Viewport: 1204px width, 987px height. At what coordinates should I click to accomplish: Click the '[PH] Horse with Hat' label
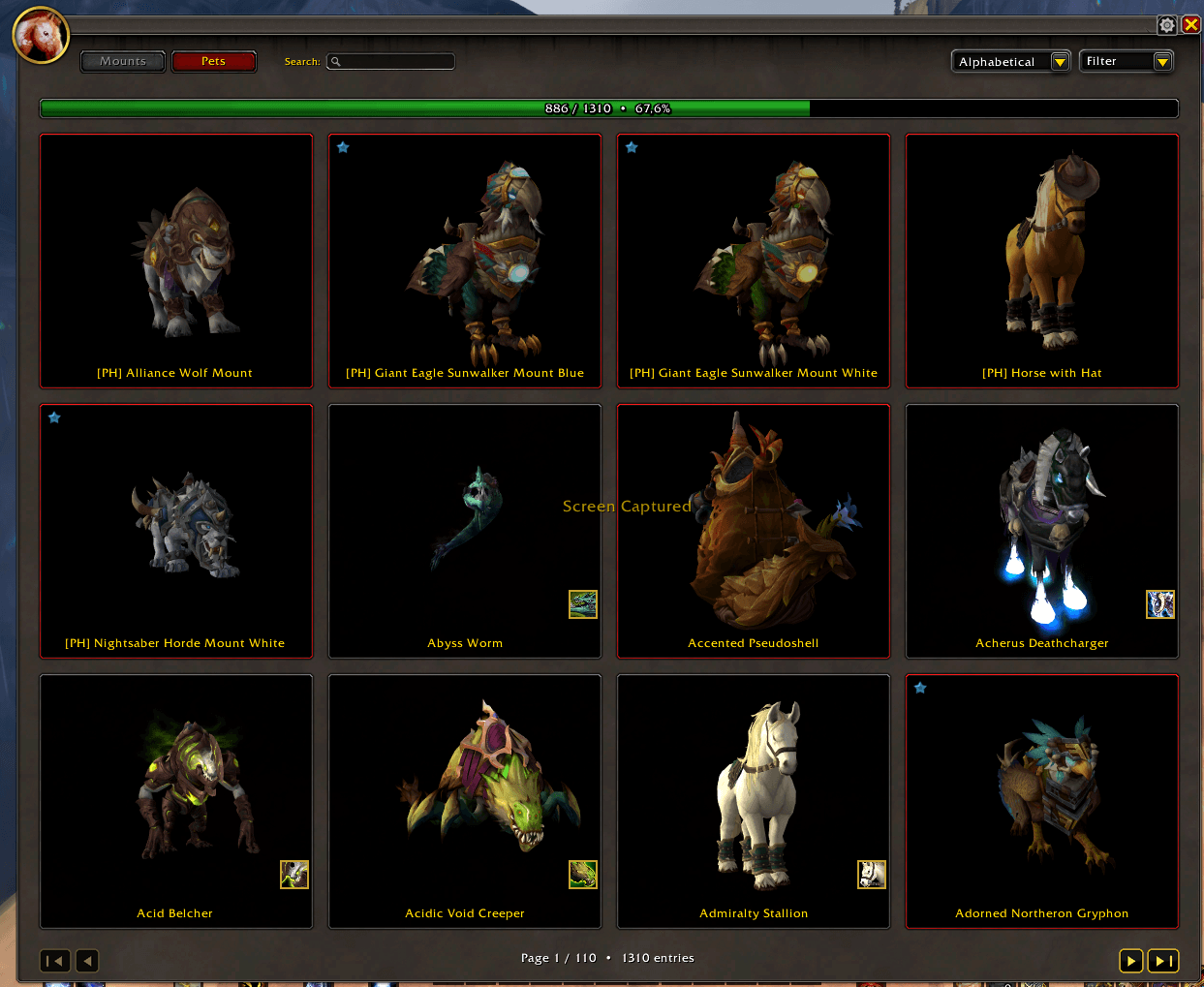[1042, 373]
